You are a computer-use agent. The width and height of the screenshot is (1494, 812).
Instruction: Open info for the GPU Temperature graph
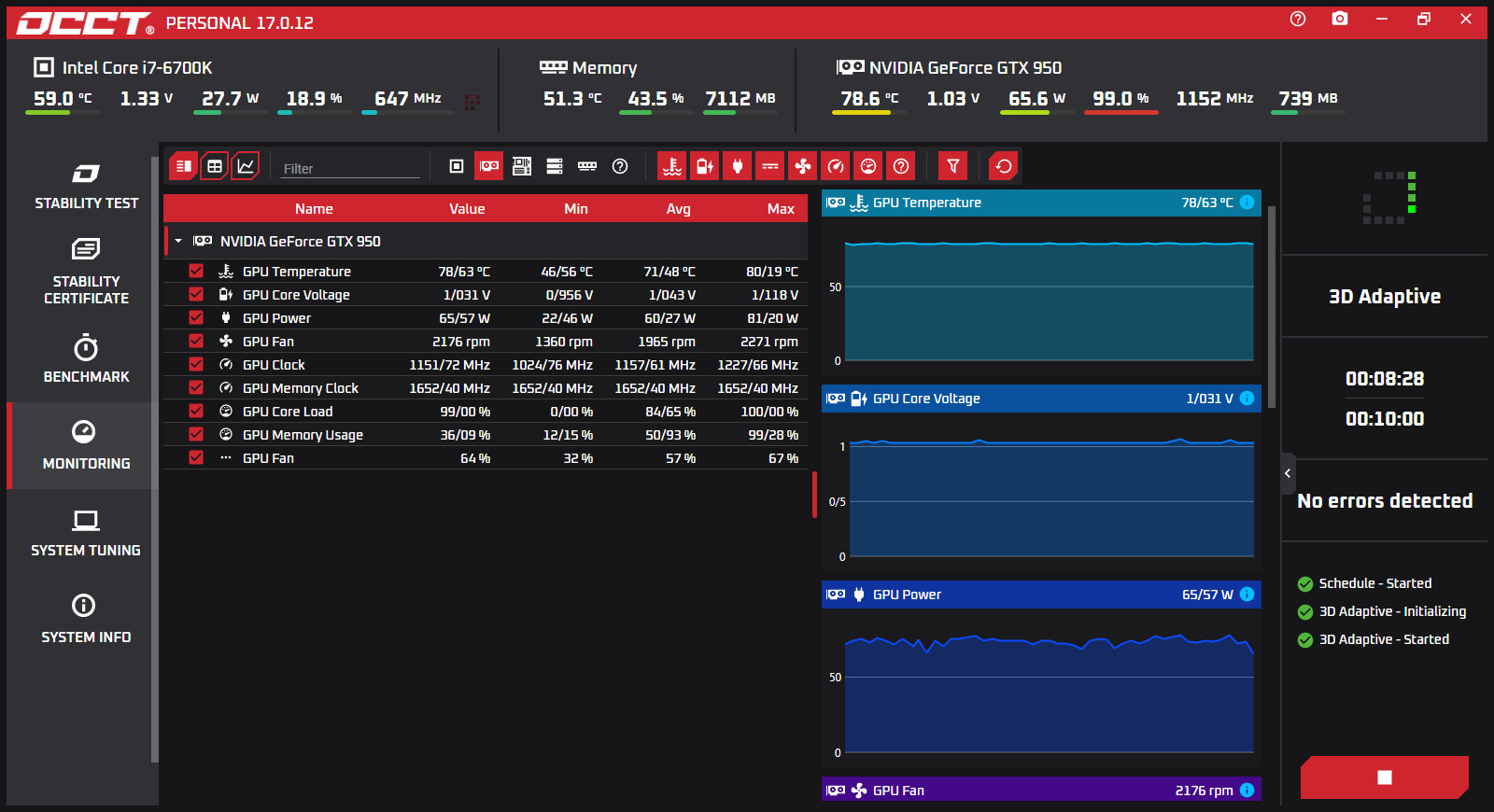tap(1247, 203)
